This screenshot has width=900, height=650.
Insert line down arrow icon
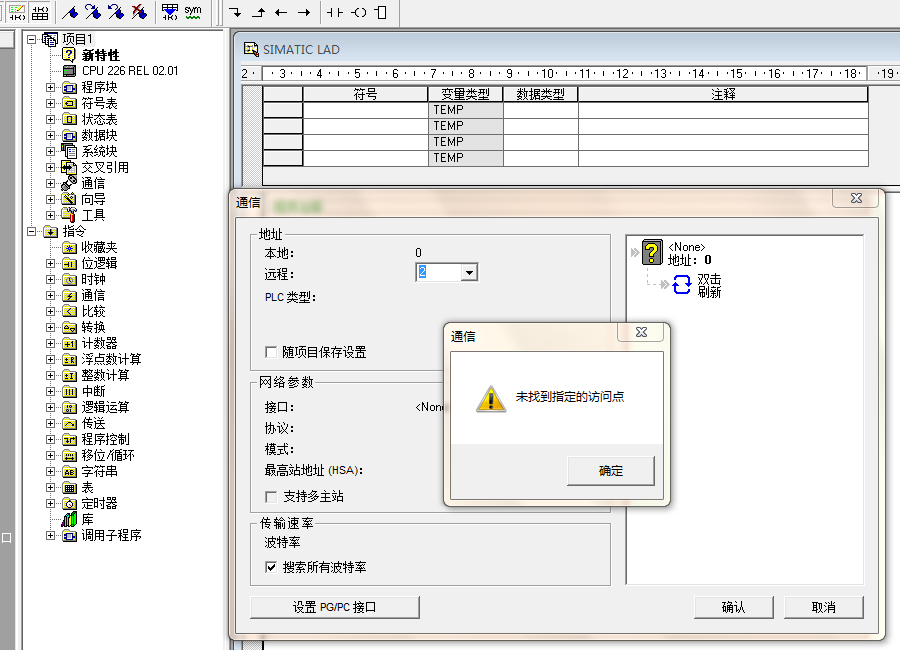[235, 12]
